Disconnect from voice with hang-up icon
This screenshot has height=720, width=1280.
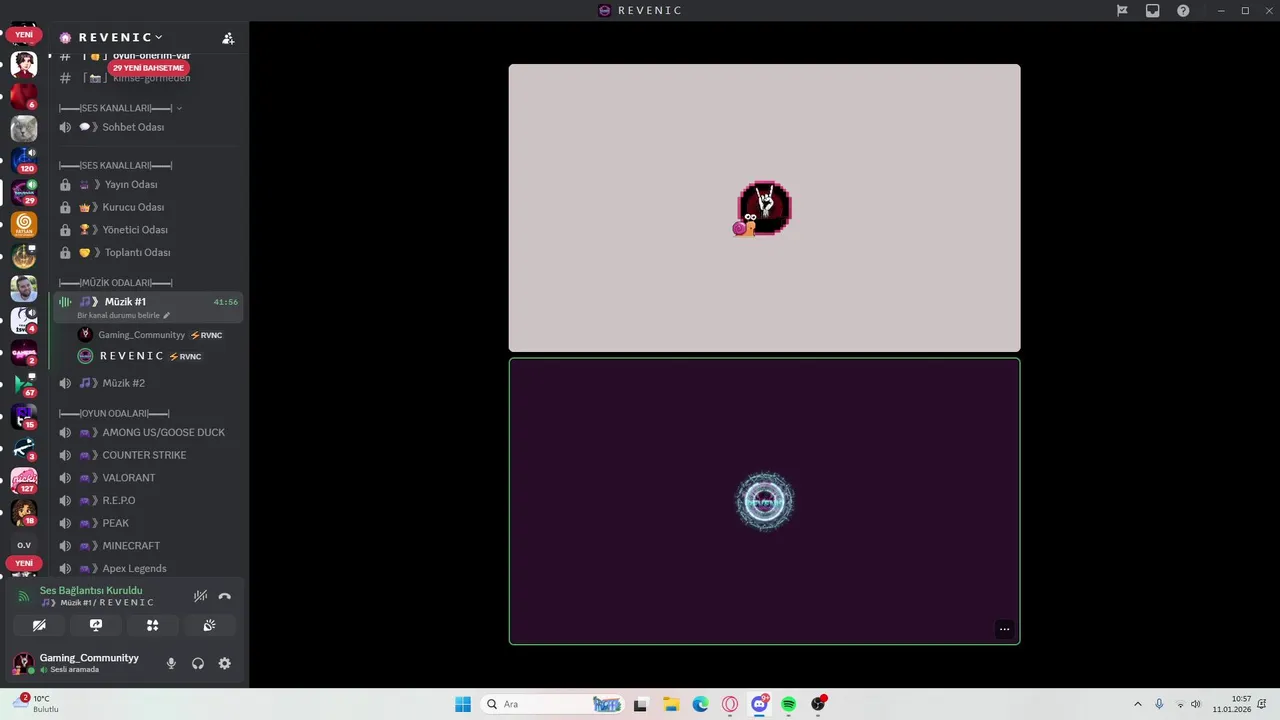click(x=225, y=596)
